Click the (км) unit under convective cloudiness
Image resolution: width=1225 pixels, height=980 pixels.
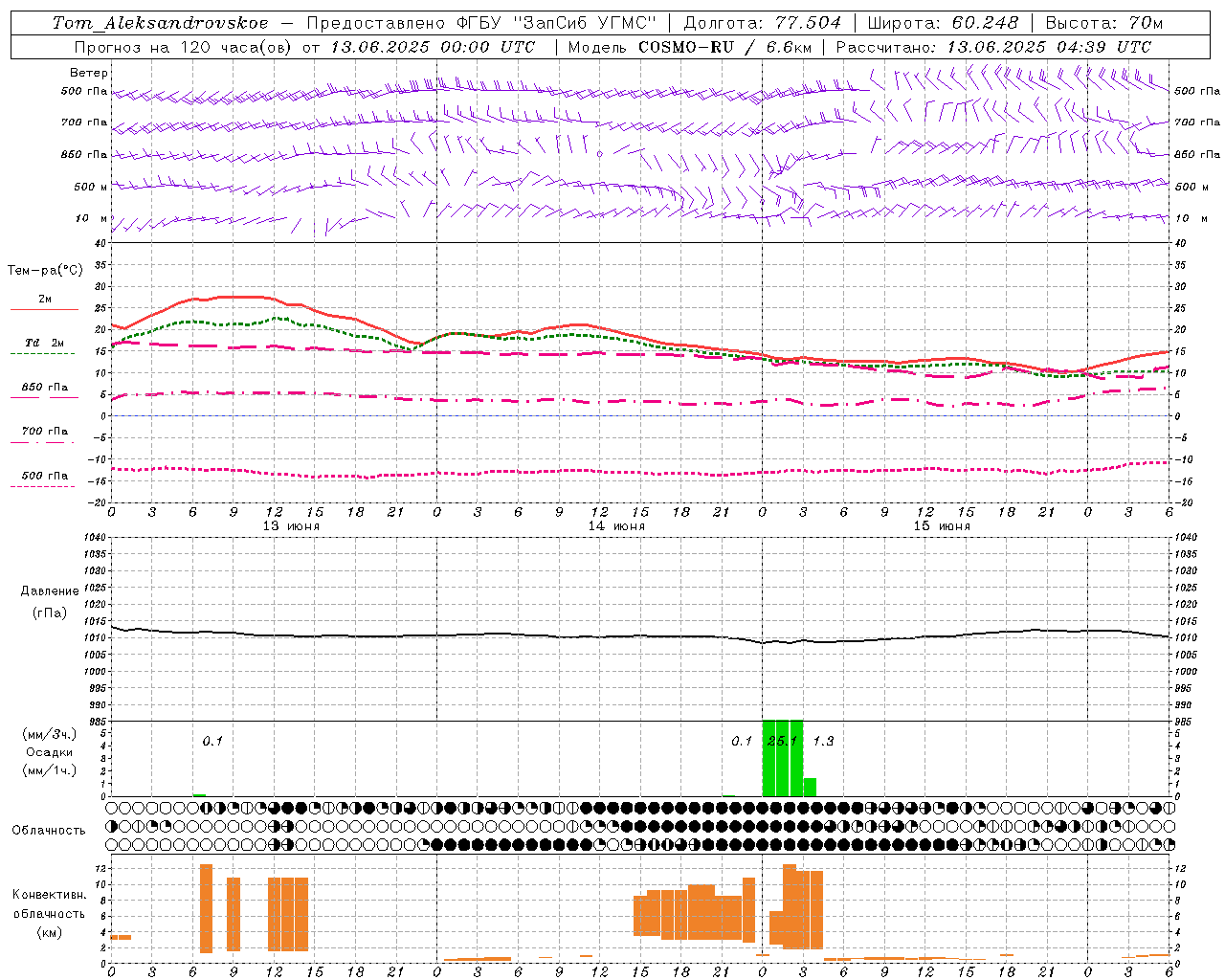[50, 932]
